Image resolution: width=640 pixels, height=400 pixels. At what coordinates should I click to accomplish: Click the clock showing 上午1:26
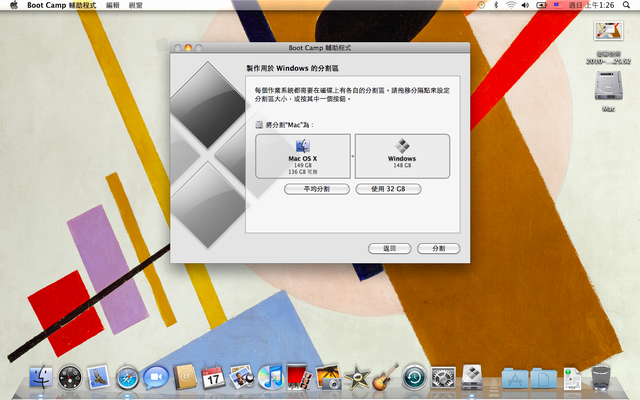(x=591, y=5)
